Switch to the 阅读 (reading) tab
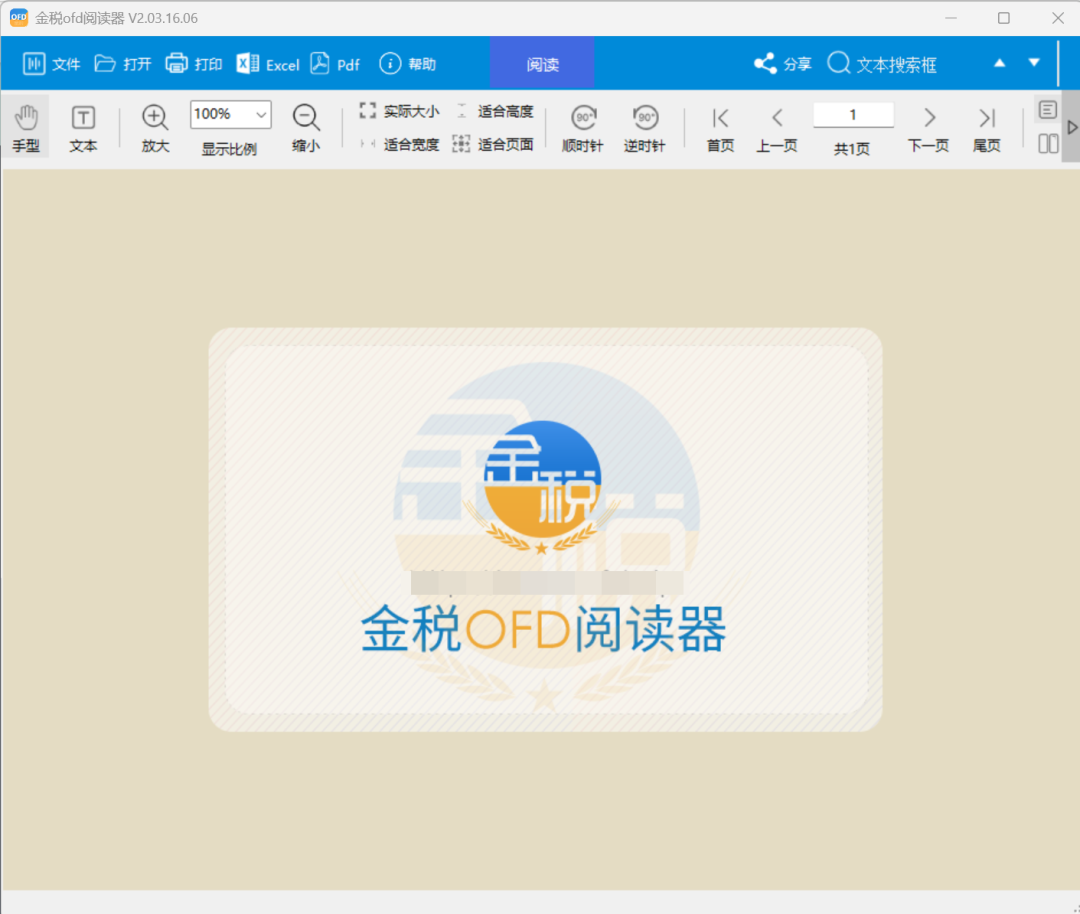 tap(542, 62)
